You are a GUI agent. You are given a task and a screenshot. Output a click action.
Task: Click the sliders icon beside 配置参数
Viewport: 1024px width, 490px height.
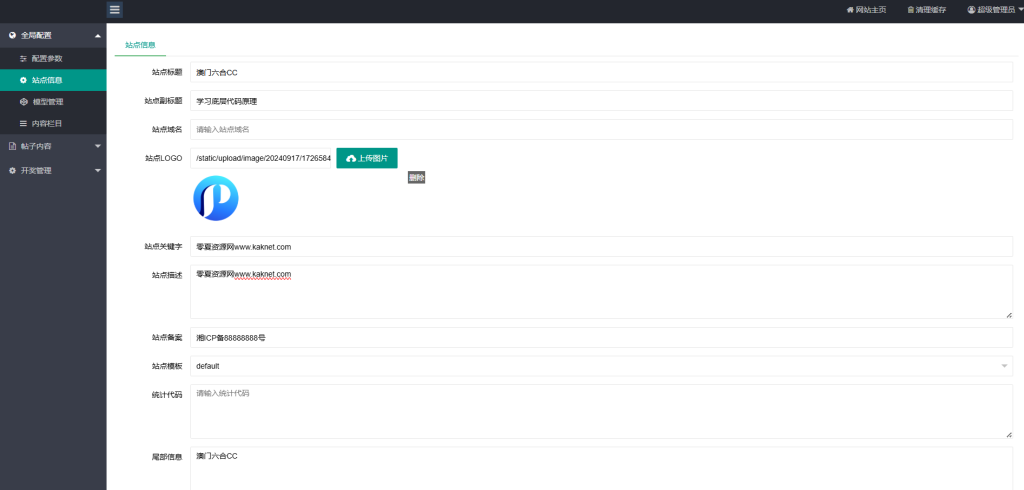24,58
